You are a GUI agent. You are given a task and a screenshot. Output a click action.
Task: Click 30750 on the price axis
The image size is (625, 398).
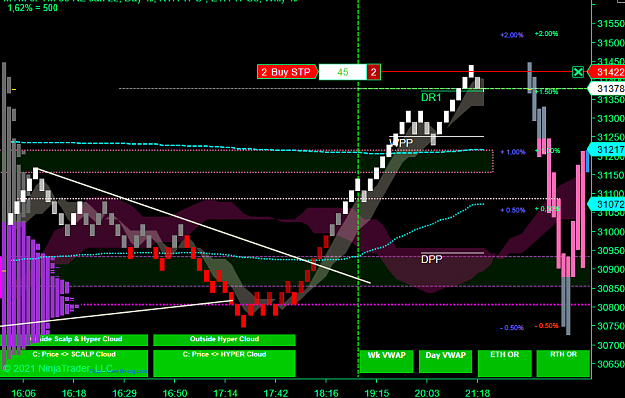(x=611, y=326)
